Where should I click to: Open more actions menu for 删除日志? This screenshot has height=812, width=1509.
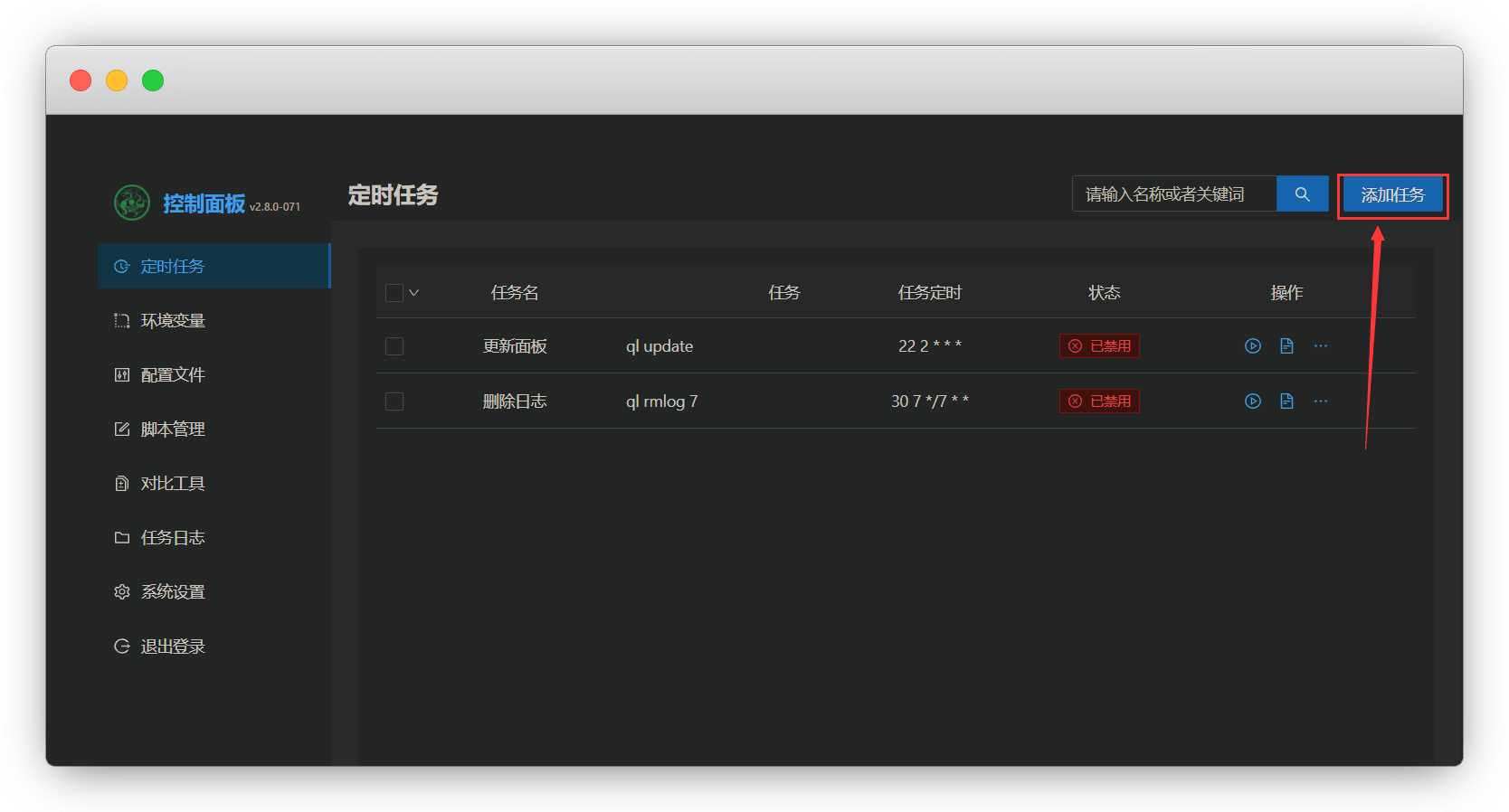[1321, 401]
